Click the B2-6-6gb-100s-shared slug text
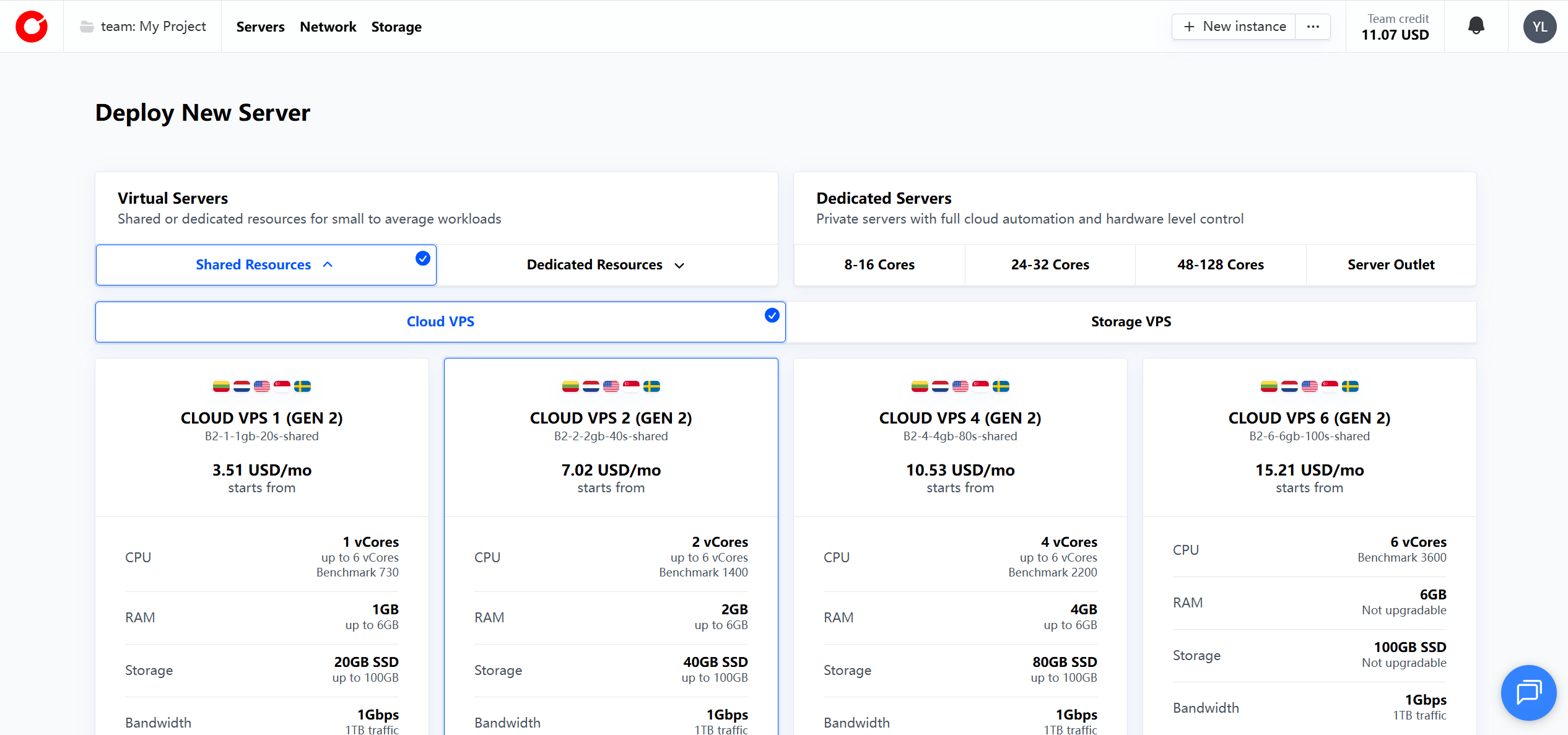 click(x=1310, y=437)
